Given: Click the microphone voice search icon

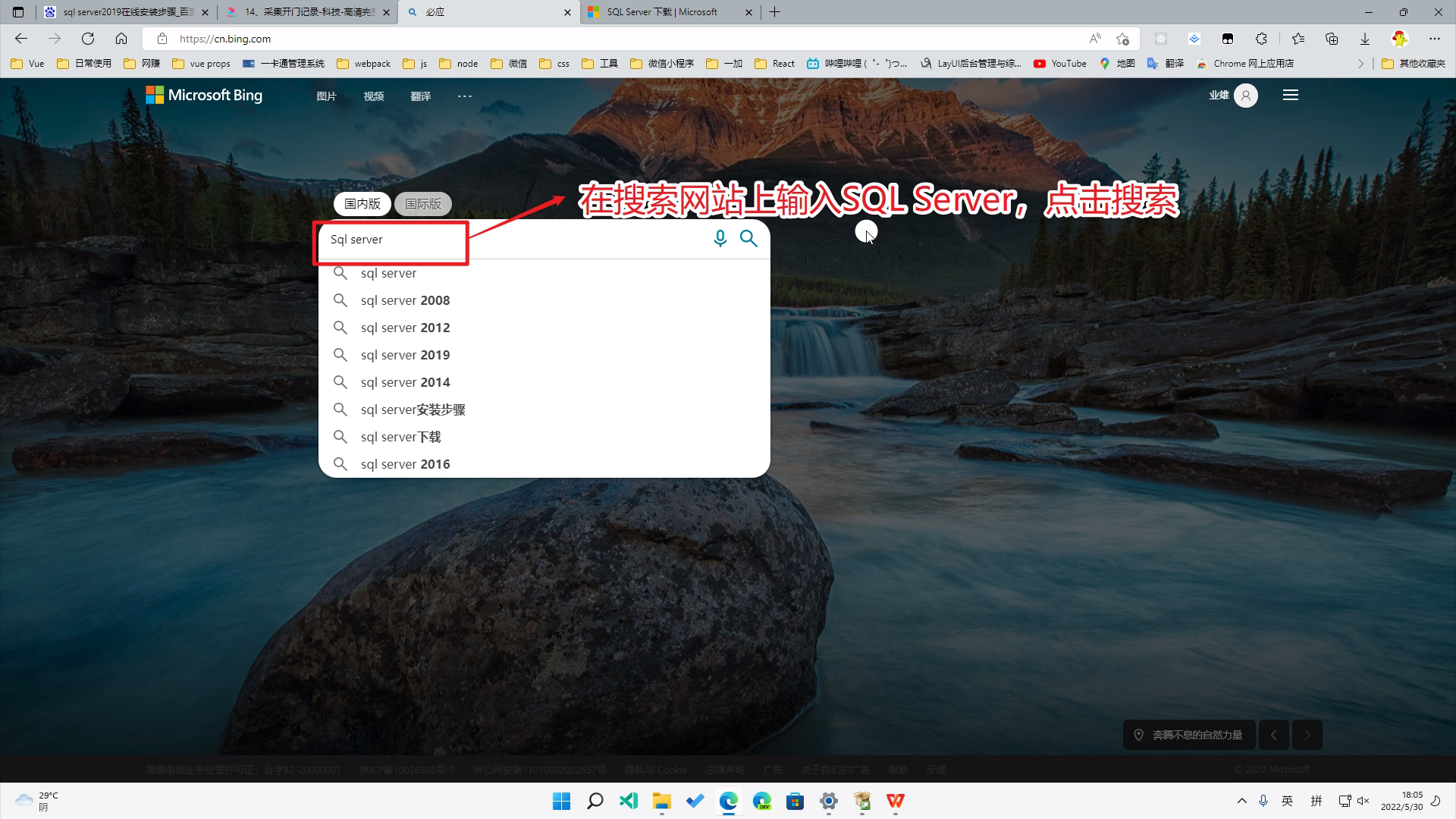Looking at the screenshot, I should pyautogui.click(x=720, y=239).
